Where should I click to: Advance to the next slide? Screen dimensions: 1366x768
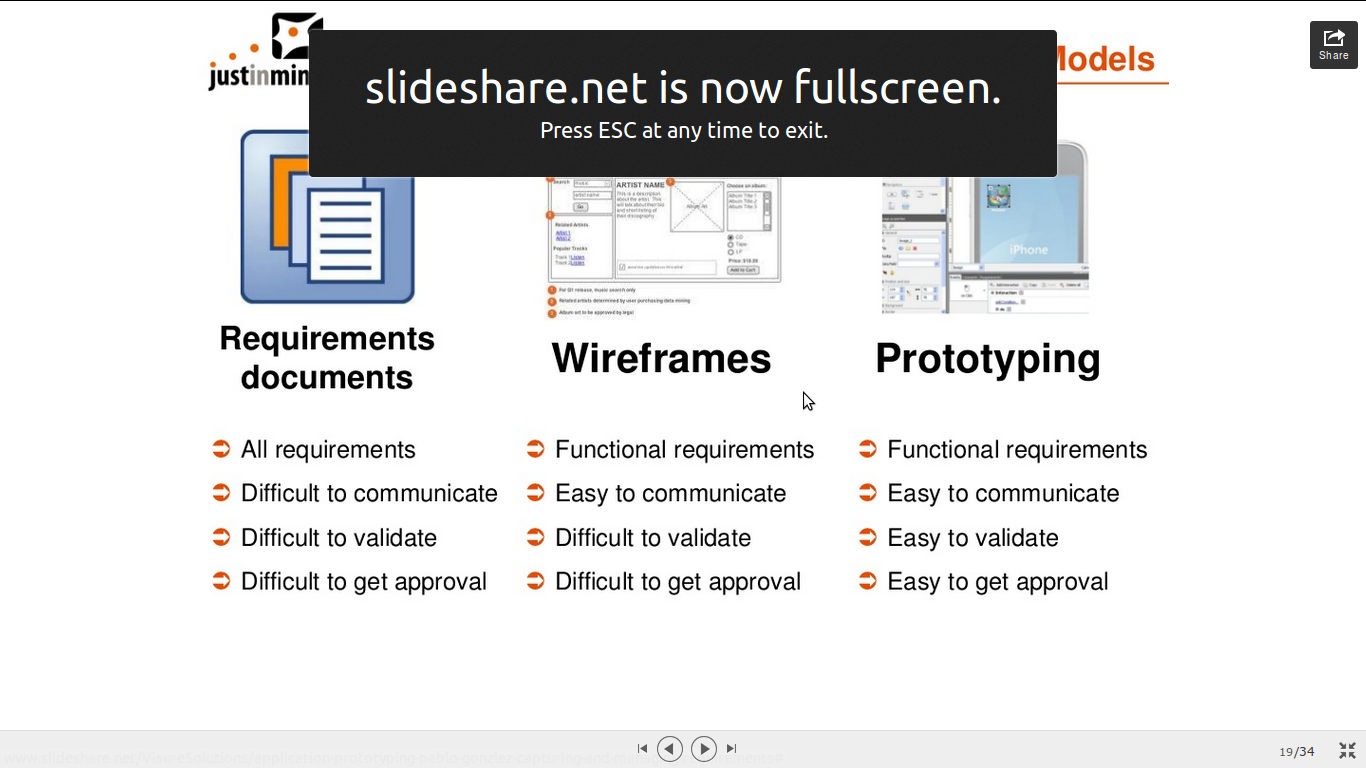click(x=704, y=749)
